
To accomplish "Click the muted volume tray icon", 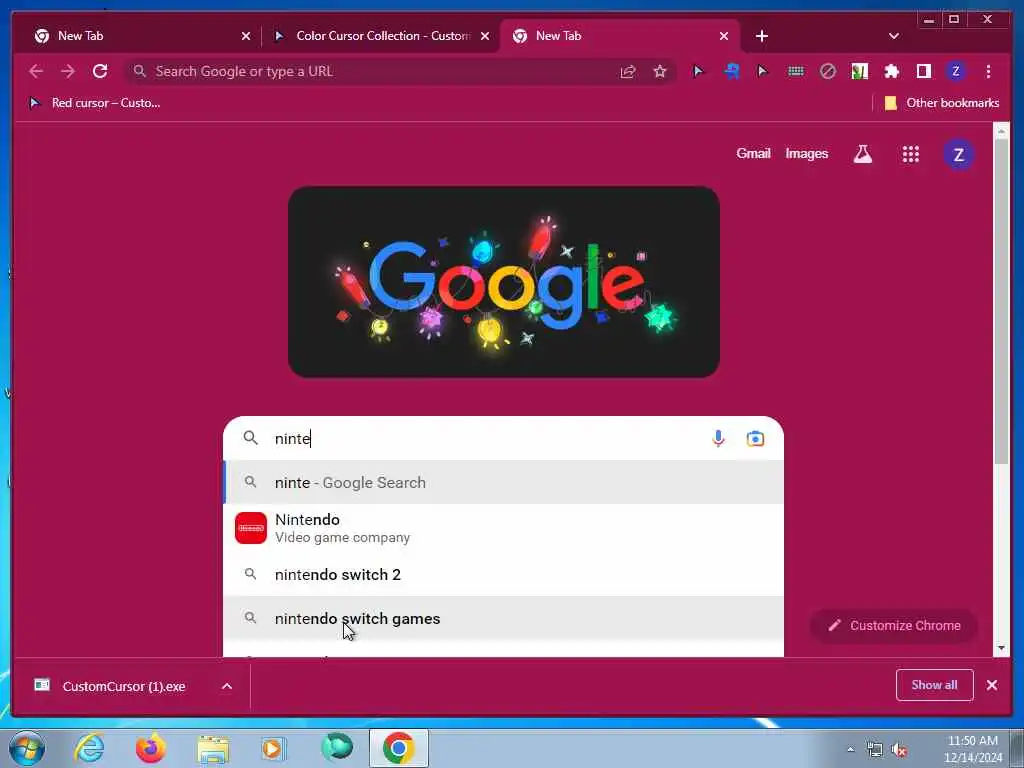I will click(x=899, y=750).
